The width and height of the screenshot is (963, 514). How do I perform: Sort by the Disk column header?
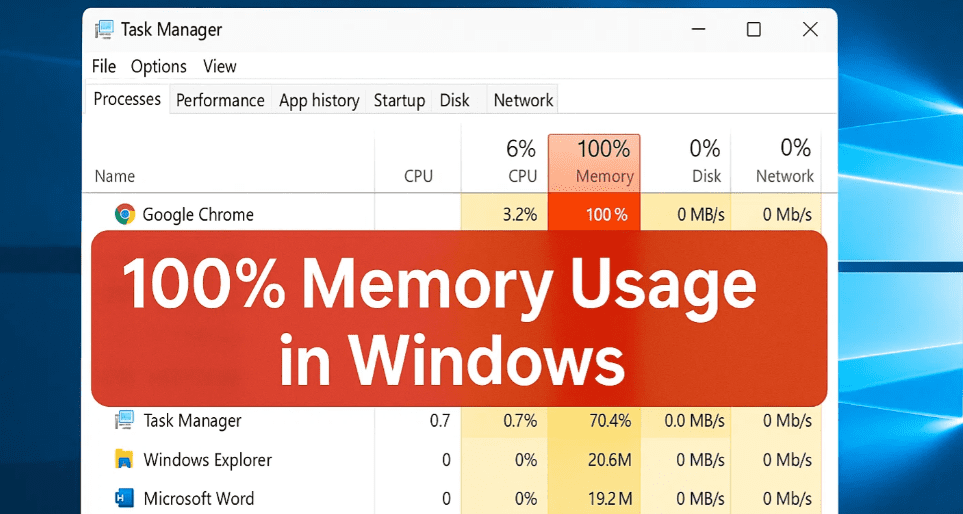point(705,162)
